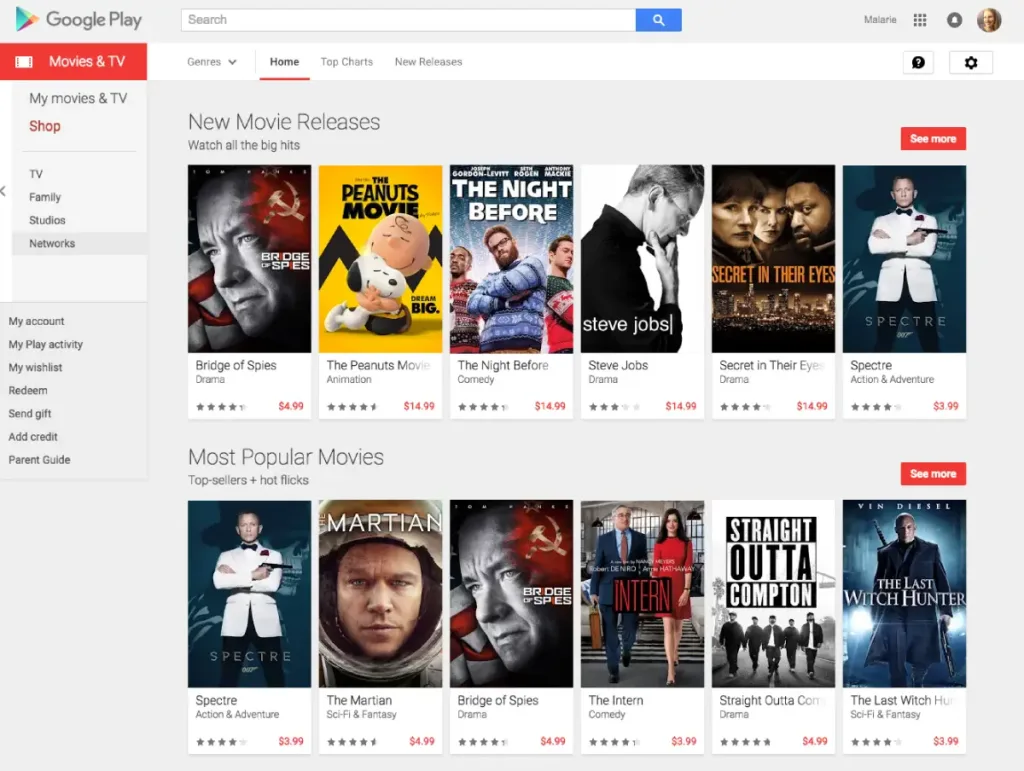This screenshot has height=771, width=1024.
Task: Open Secret in Their Eyes poster
Action: (773, 259)
